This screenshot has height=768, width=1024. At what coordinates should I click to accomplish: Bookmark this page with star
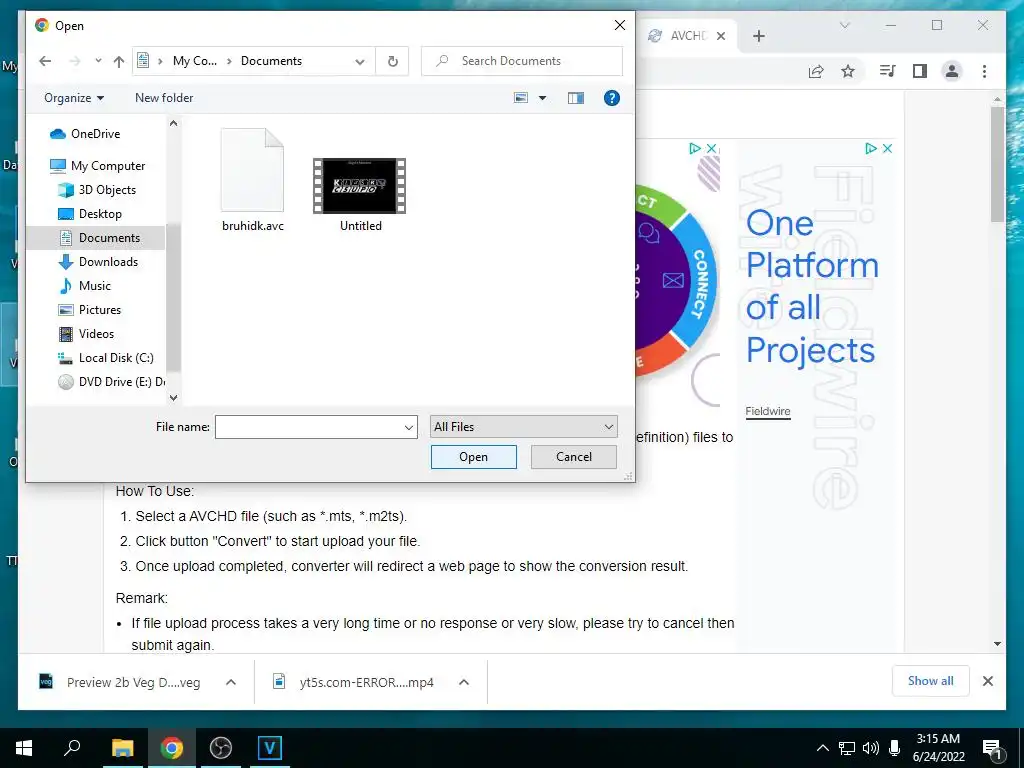(x=848, y=71)
